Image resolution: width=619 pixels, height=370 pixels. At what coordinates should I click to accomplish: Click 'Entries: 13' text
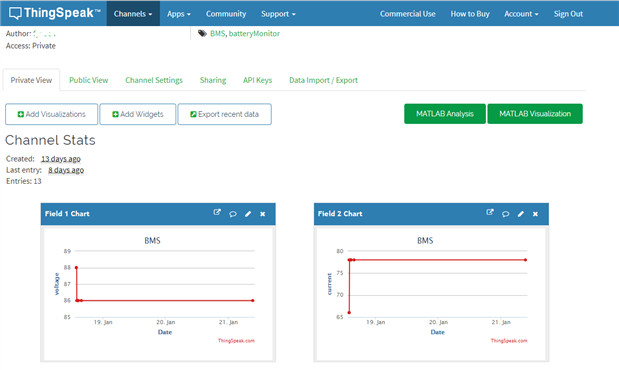click(x=24, y=181)
